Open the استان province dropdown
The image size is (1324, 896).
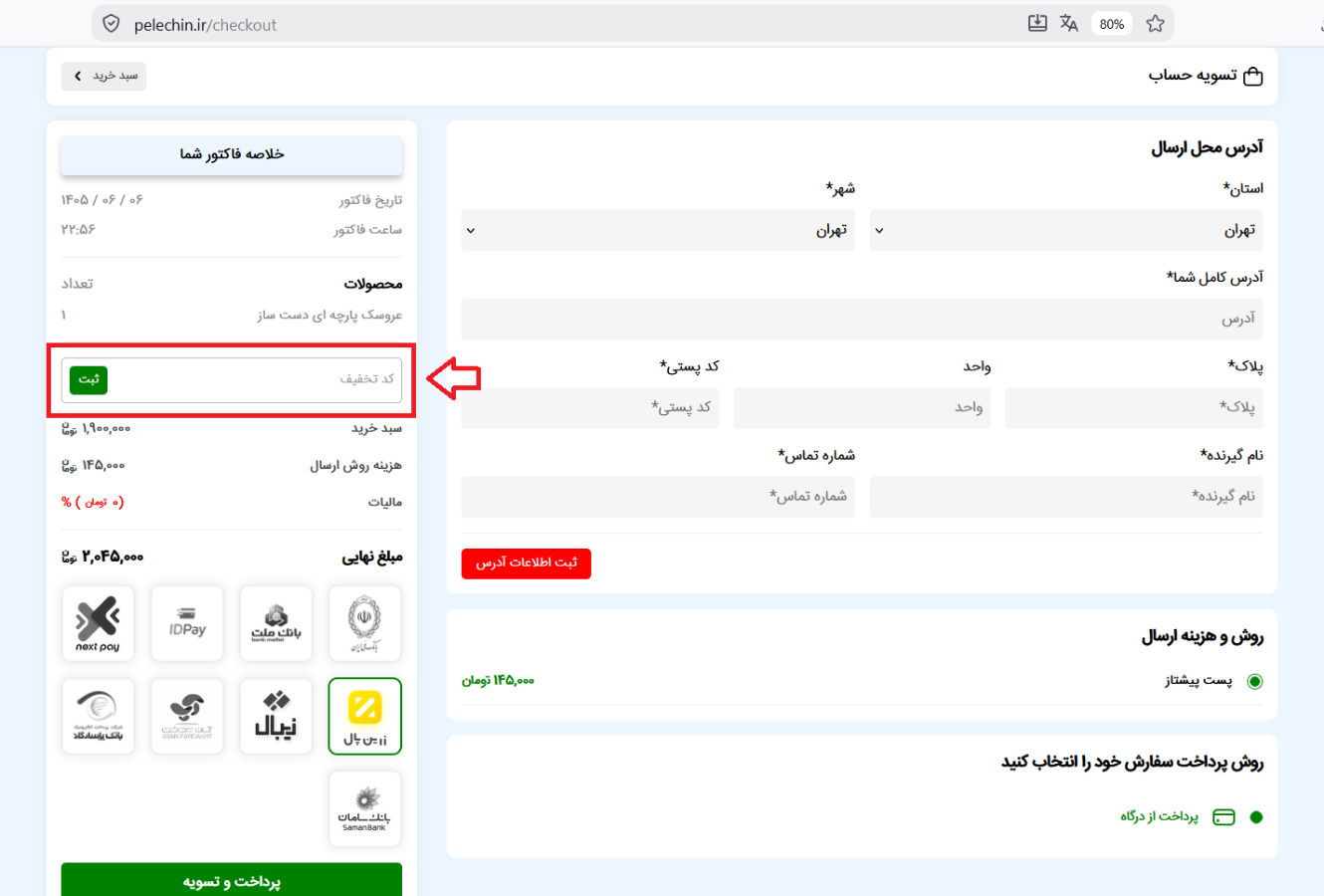point(1066,230)
